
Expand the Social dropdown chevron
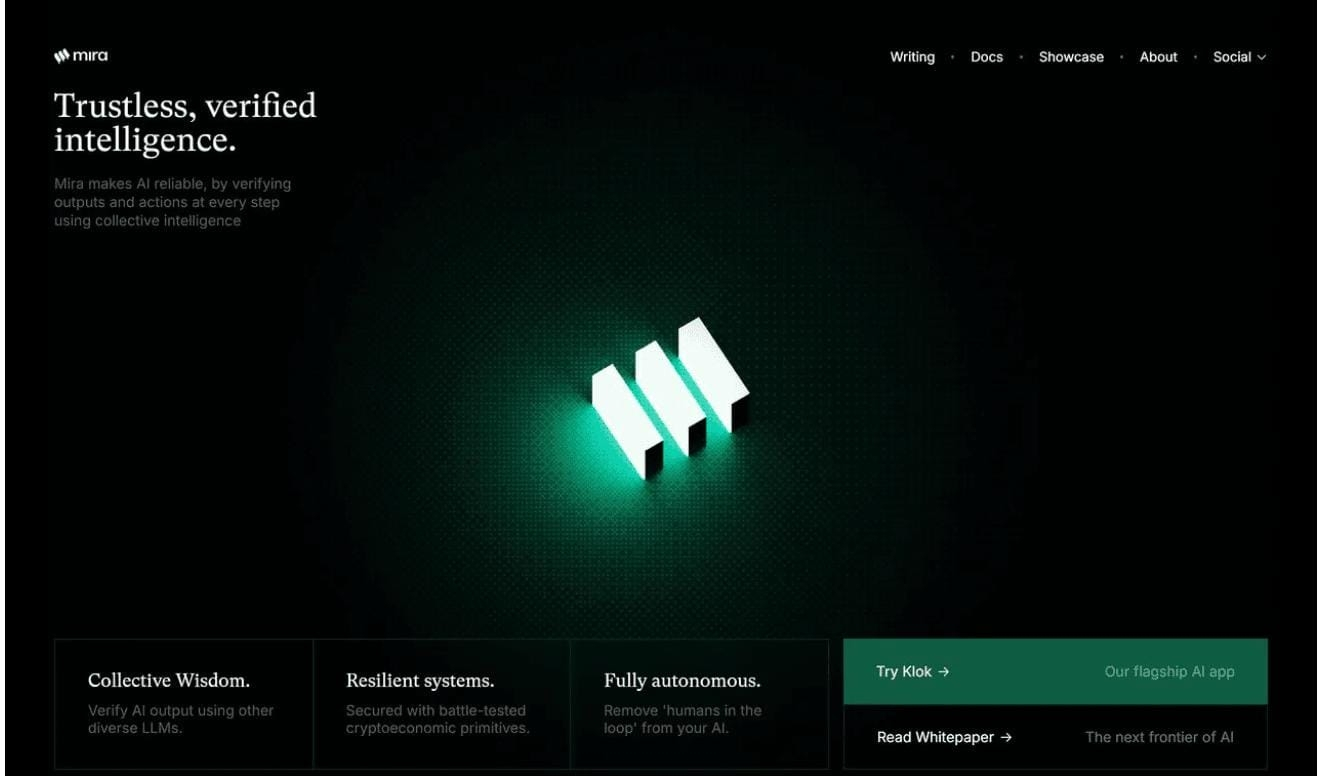pyautogui.click(x=1262, y=57)
